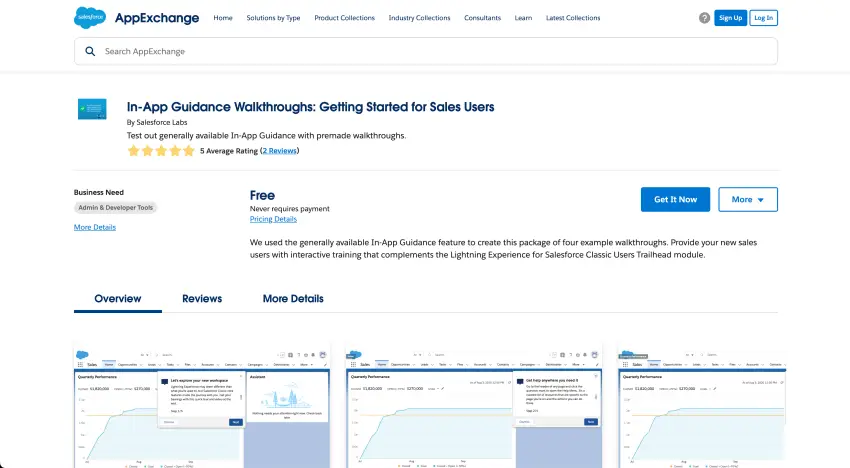Click the help question mark icon
850x468 pixels.
(704, 18)
